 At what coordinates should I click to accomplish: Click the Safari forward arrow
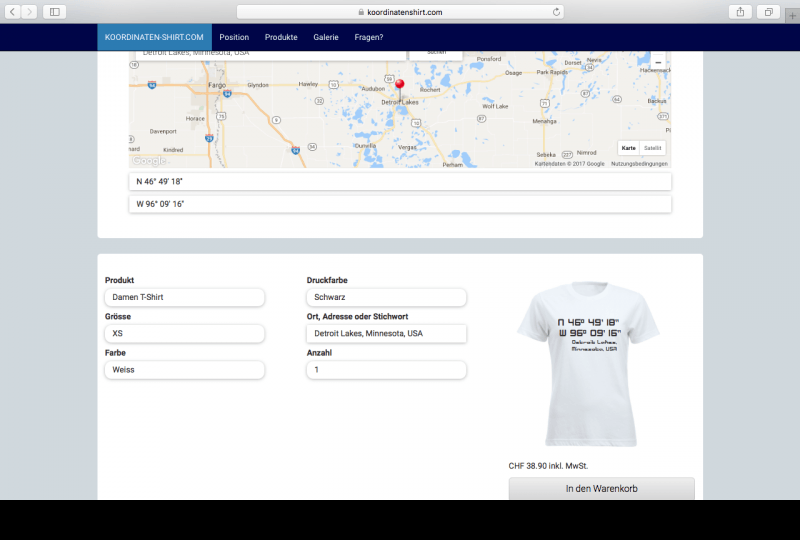click(x=30, y=12)
